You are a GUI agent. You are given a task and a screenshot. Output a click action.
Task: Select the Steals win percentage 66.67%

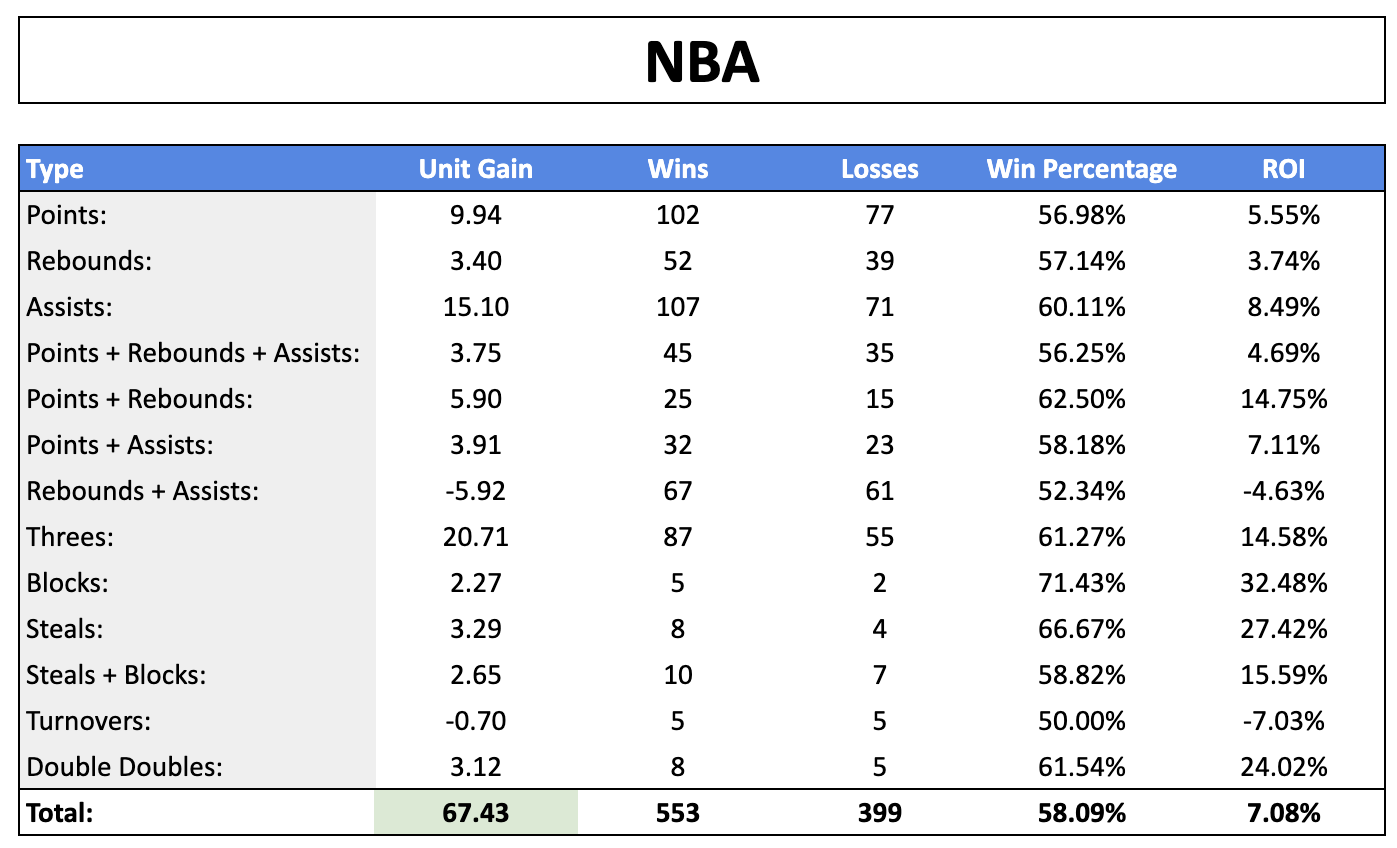pos(1081,629)
